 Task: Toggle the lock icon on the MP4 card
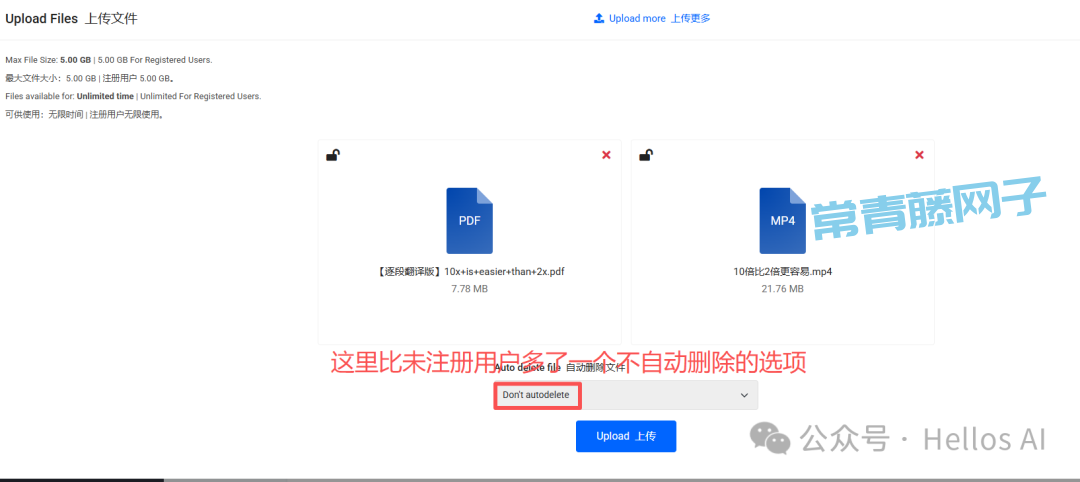tap(646, 154)
